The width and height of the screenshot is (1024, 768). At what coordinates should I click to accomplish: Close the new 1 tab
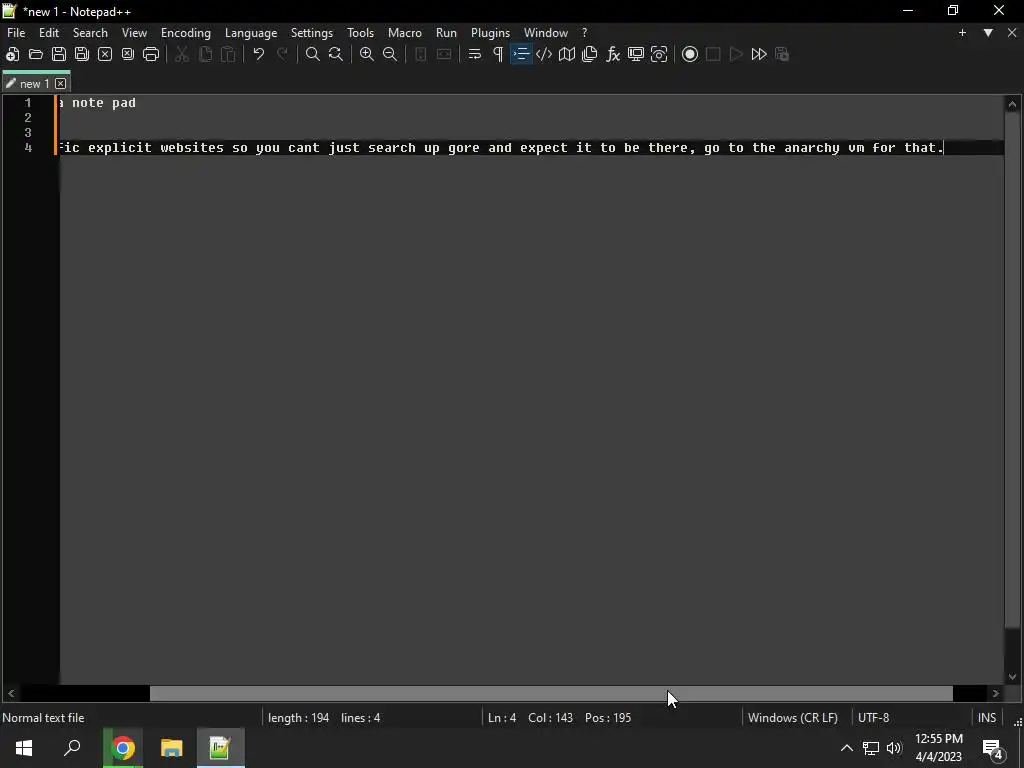(61, 84)
